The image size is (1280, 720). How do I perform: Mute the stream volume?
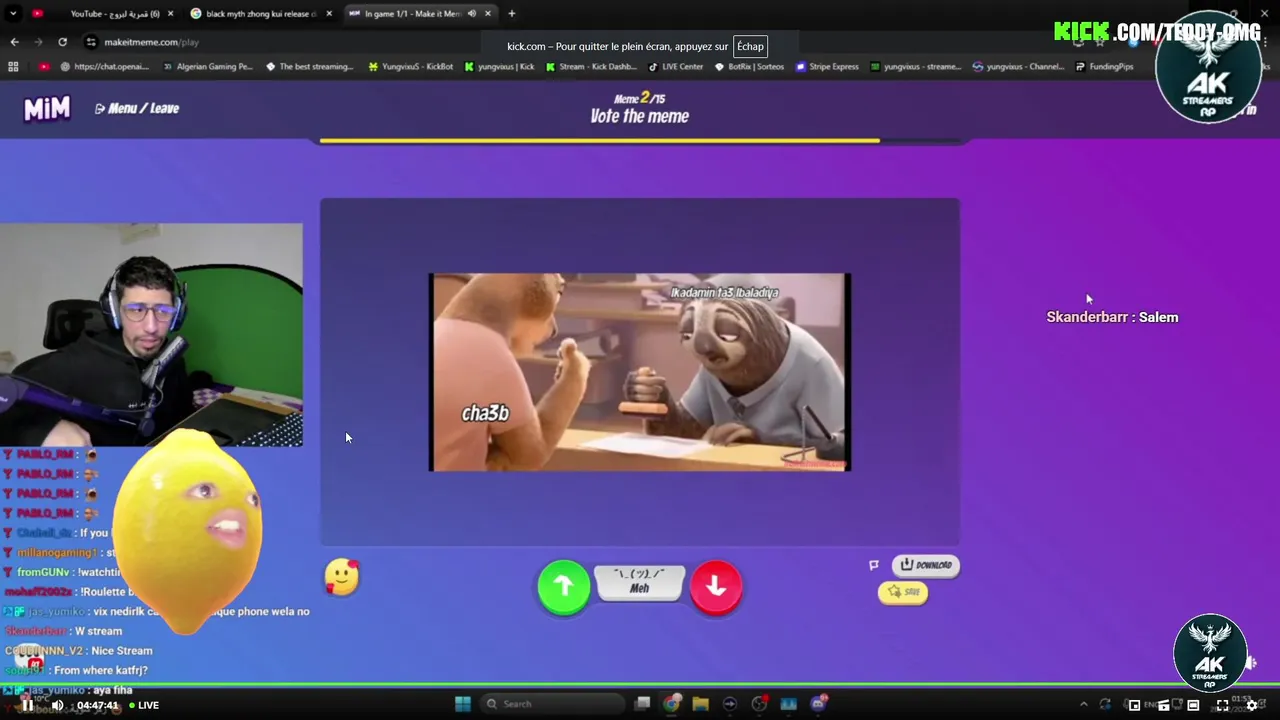pyautogui.click(x=57, y=705)
